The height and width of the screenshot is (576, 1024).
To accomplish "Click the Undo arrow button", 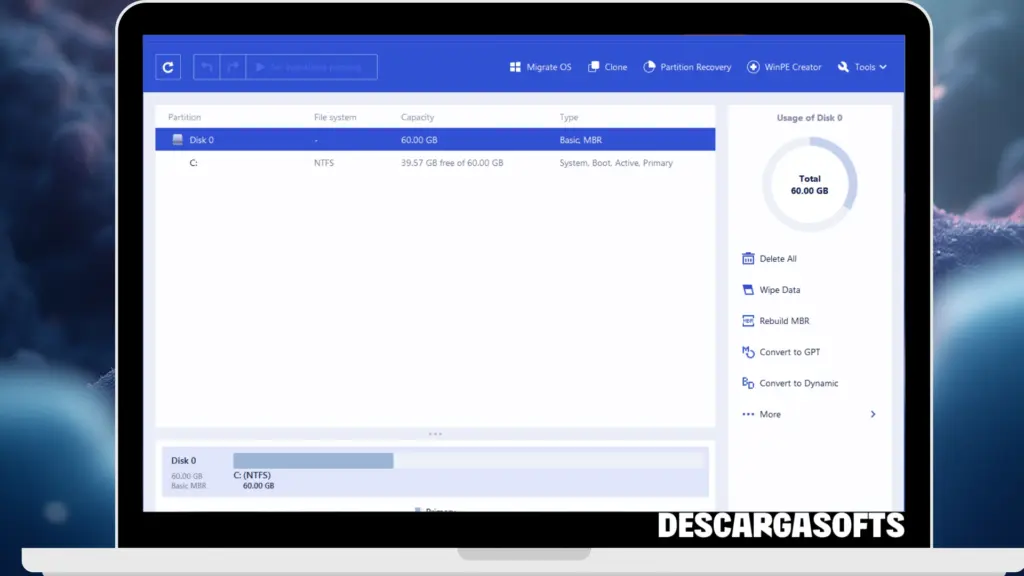I will click(x=207, y=67).
